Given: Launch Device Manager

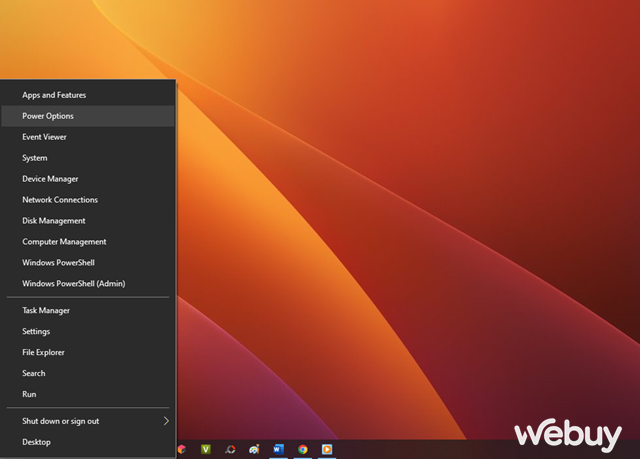Looking at the screenshot, I should point(88,179).
